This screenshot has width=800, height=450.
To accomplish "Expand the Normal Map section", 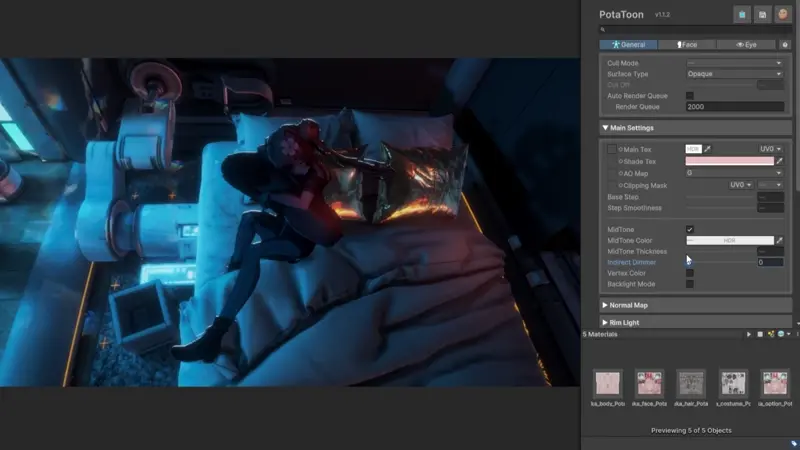I will [695, 305].
